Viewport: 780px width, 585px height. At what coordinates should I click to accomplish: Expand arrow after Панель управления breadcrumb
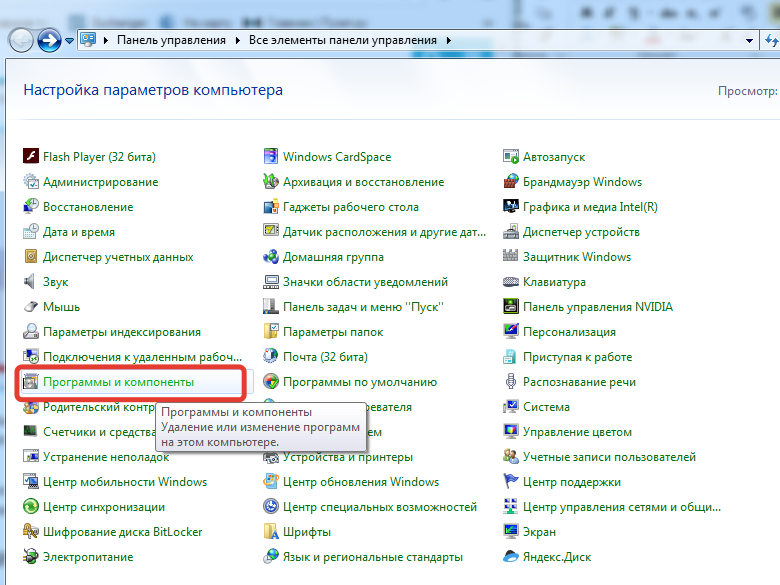(237, 40)
